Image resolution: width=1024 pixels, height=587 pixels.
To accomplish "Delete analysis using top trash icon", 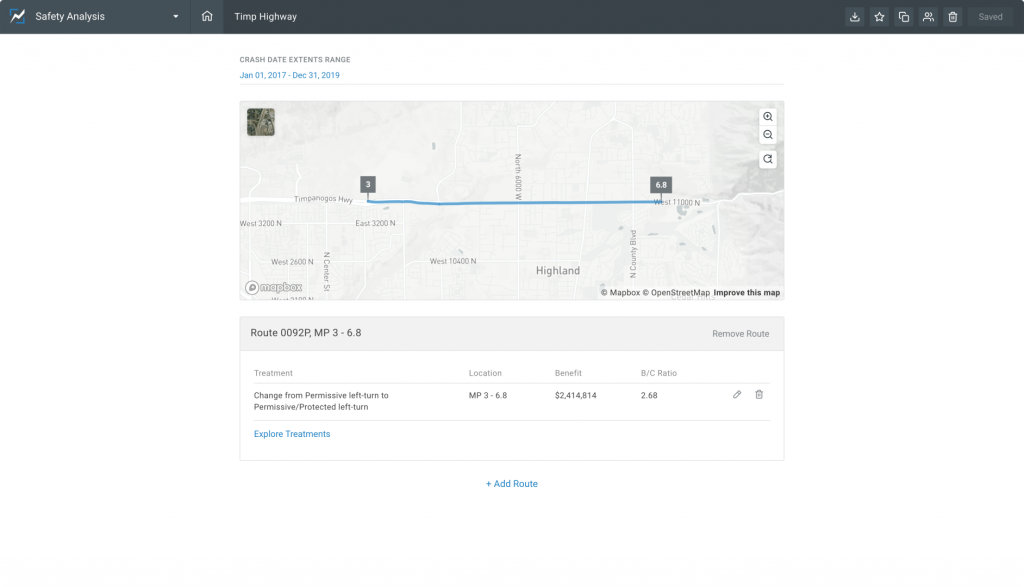I will point(953,17).
